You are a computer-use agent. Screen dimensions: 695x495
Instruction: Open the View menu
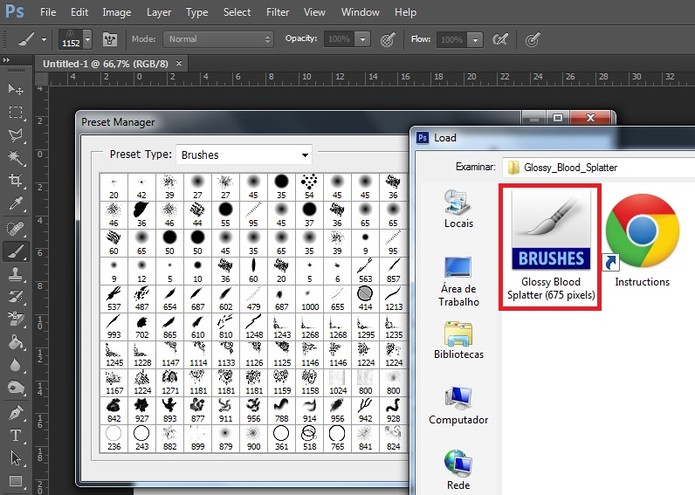[x=314, y=12]
